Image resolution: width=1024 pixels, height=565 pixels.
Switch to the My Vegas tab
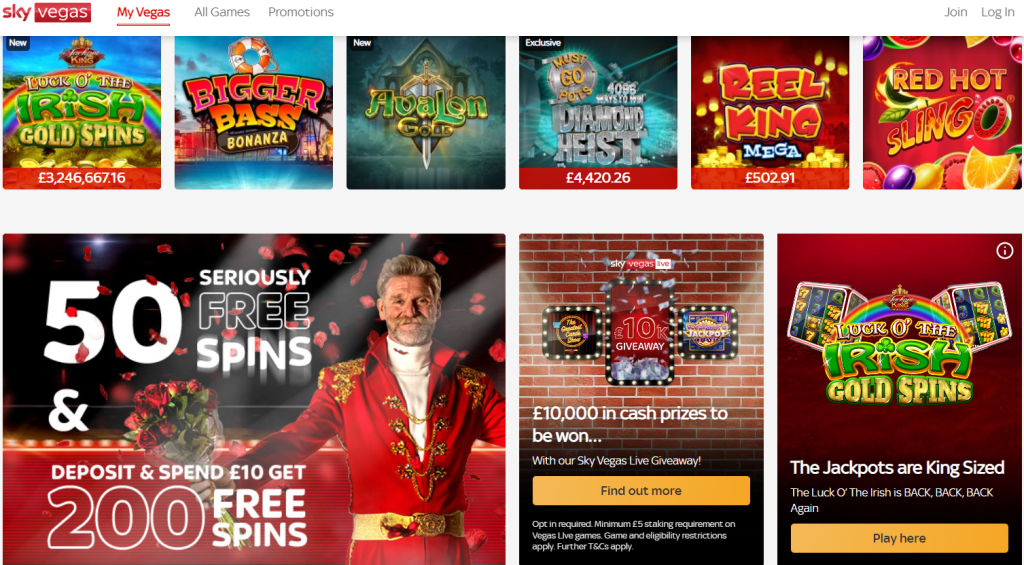[144, 12]
